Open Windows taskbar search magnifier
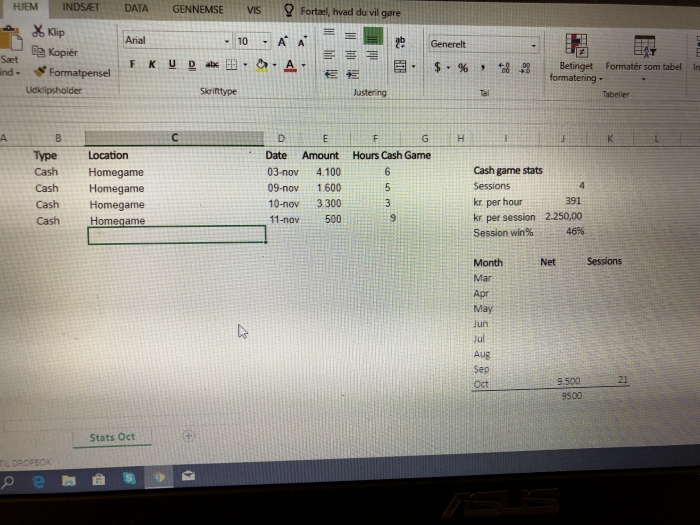Viewport: 700px width, 525px height. [8, 482]
